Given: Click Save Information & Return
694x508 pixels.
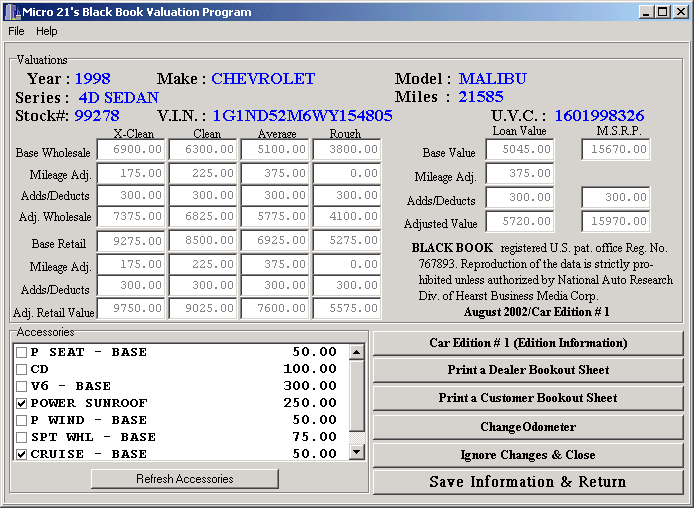Looking at the screenshot, I should click(x=528, y=482).
